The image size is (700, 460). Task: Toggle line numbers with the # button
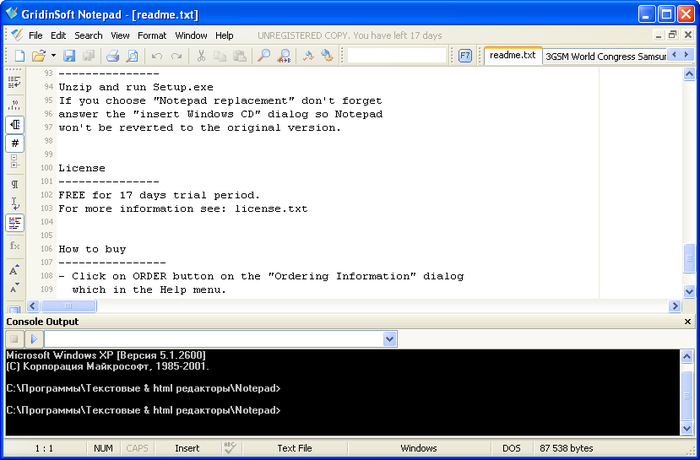point(15,143)
